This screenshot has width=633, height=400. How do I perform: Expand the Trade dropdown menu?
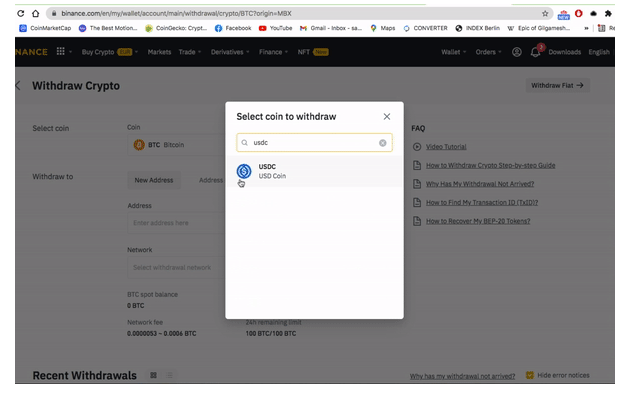[x=190, y=52]
